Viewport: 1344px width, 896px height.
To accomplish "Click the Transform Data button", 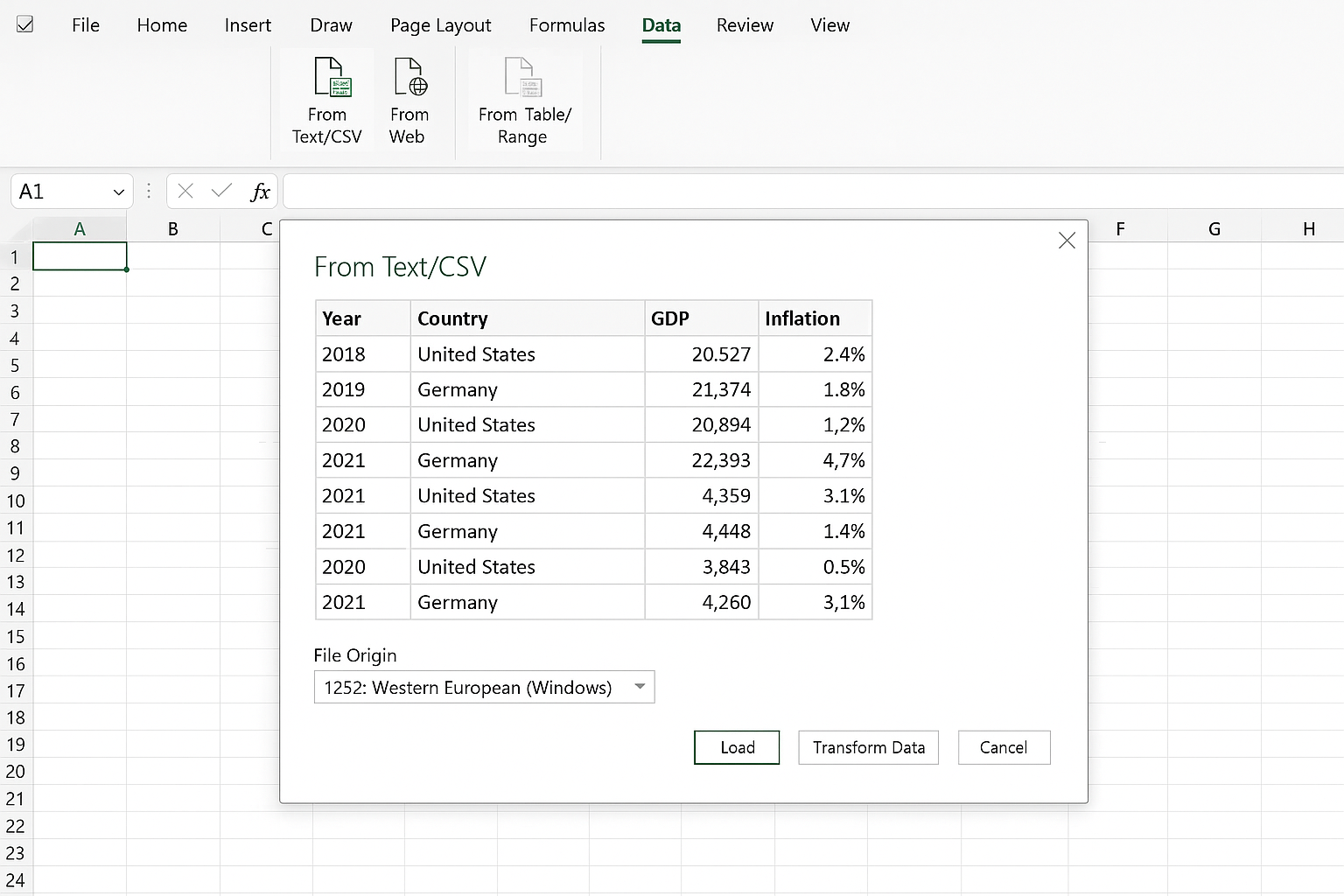I will pos(868,747).
